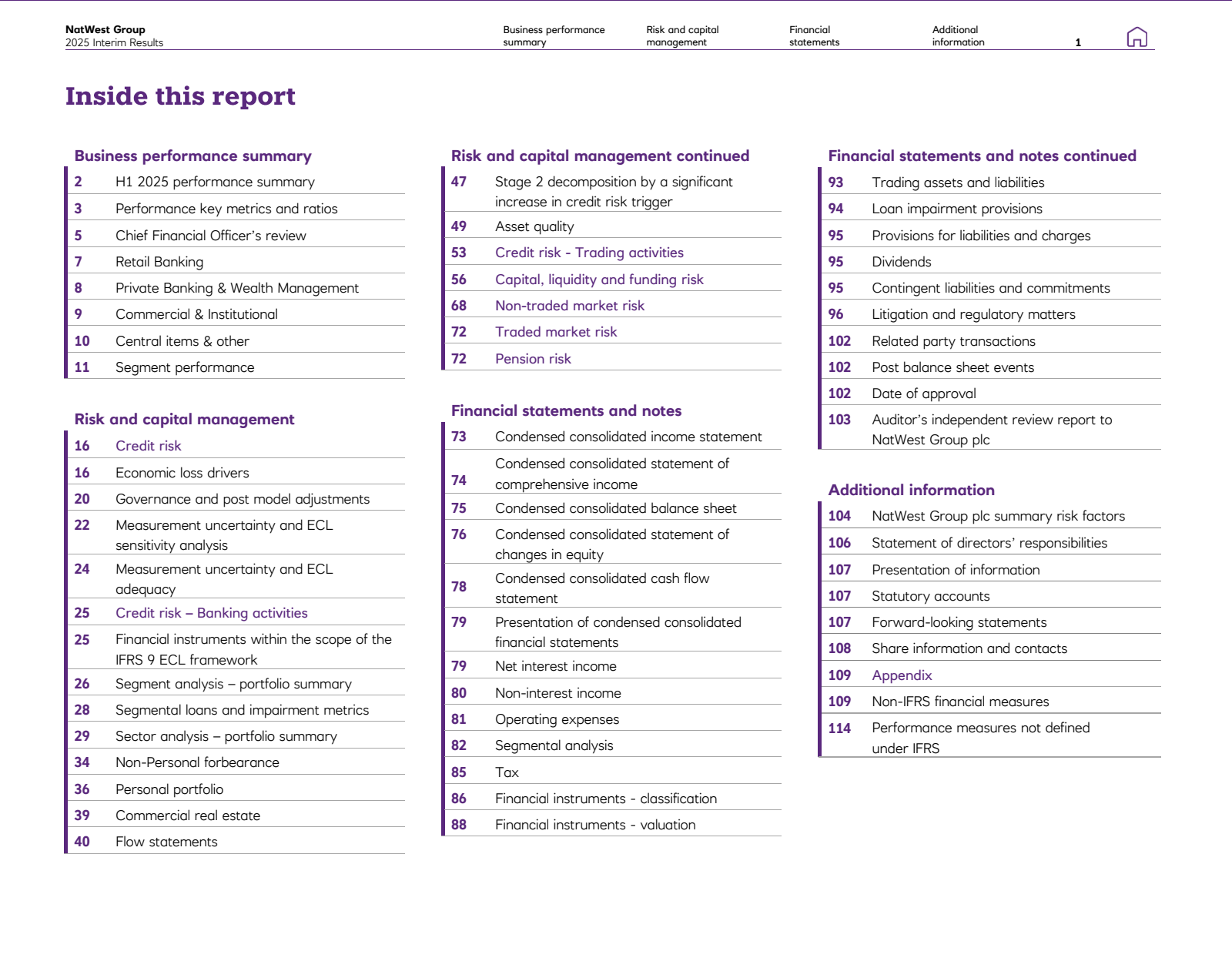This screenshot has height=968, width=1232.
Task: Open Presentation of condensed consolidated financial statements
Action: coord(618,632)
